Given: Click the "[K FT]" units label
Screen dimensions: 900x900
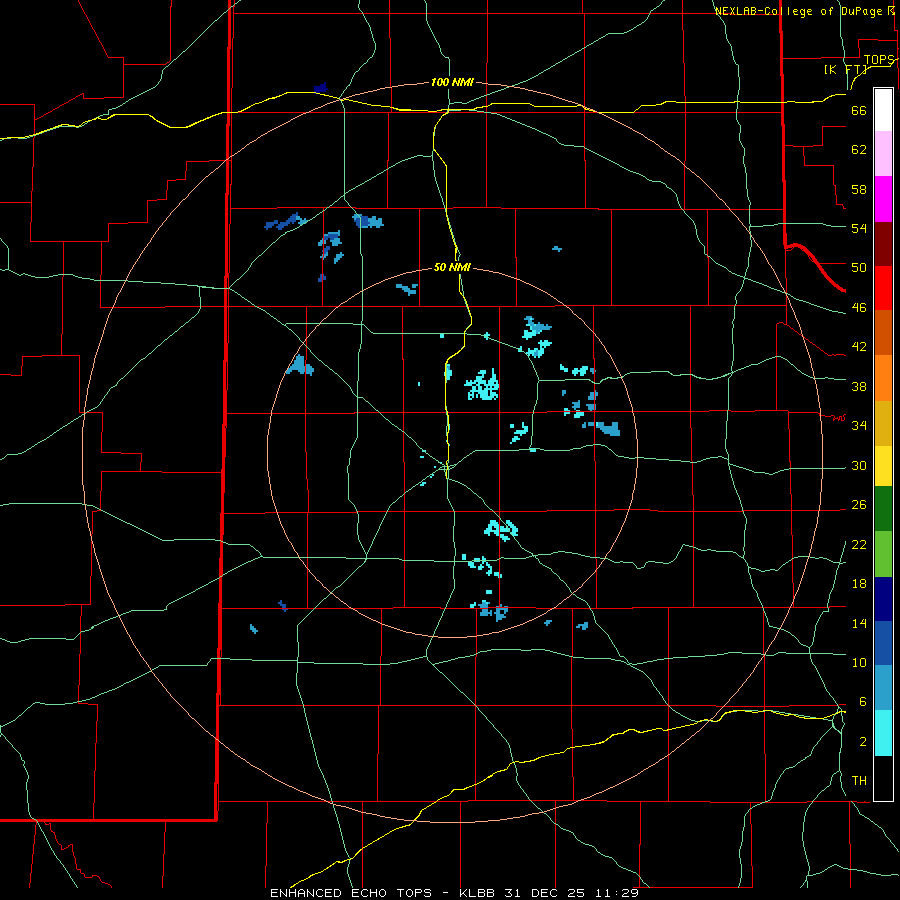Looking at the screenshot, I should [845, 70].
